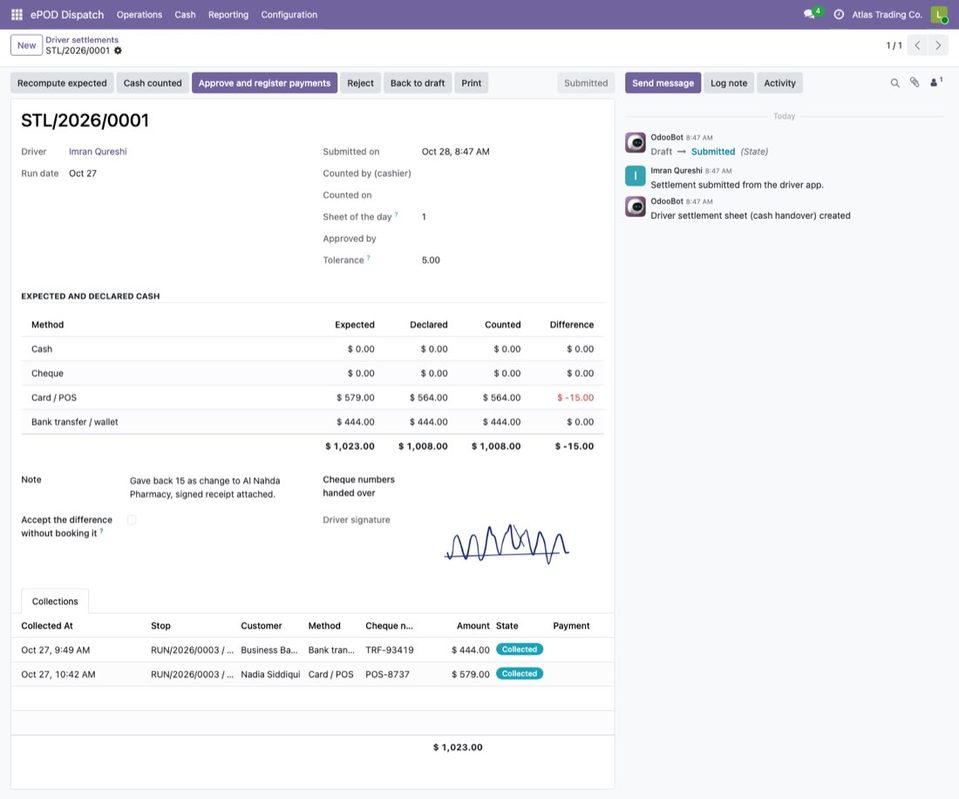959x799 pixels.
Task: Click the driver signature image
Action: point(507,543)
